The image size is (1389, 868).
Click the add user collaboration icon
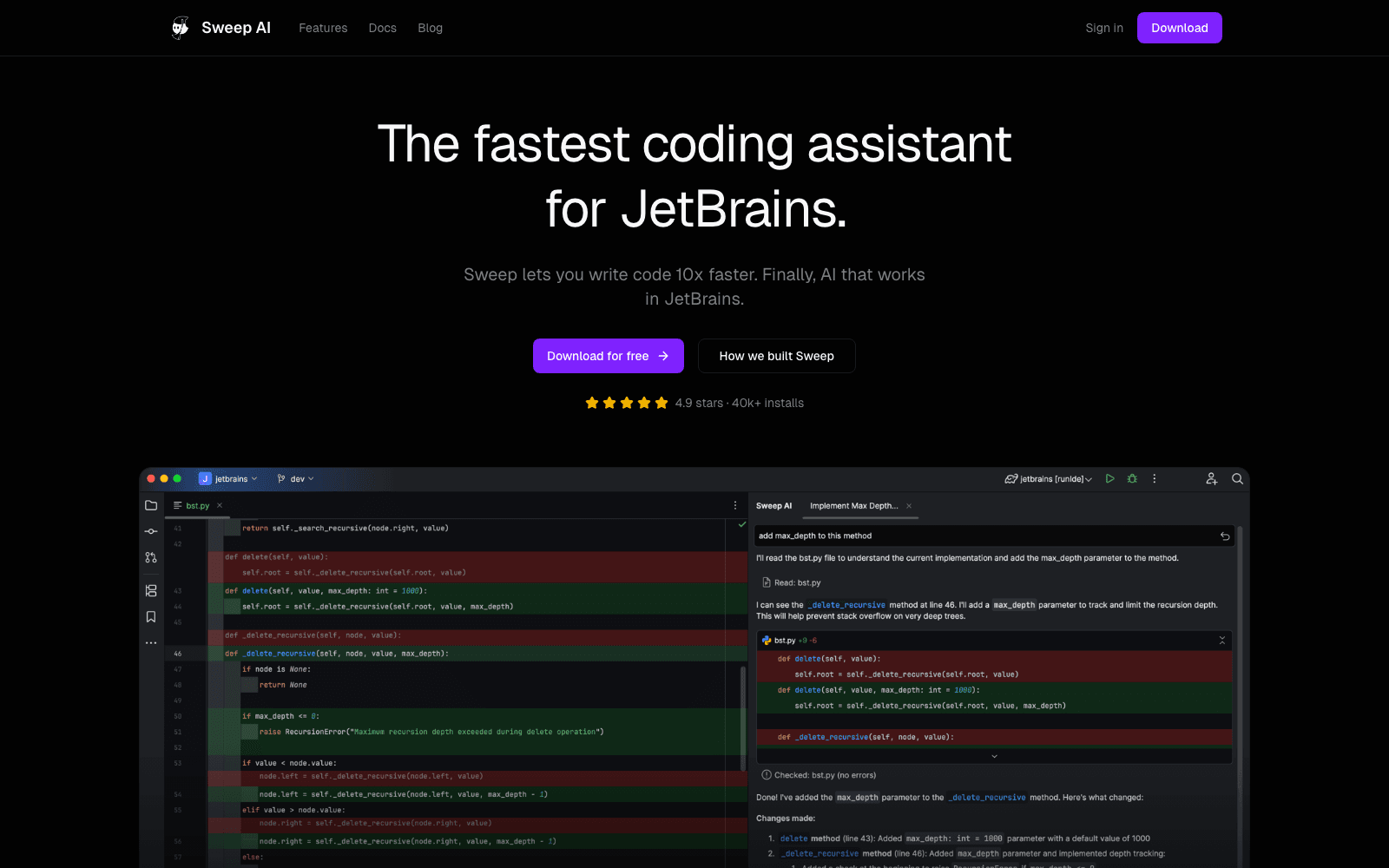click(1212, 478)
